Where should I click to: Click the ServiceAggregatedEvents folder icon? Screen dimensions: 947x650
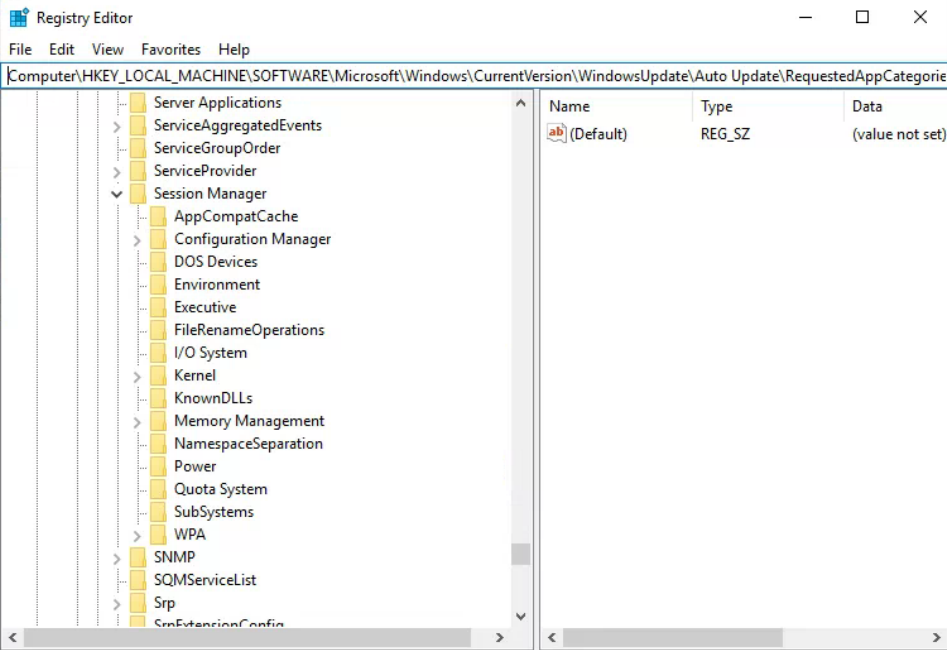coord(138,126)
